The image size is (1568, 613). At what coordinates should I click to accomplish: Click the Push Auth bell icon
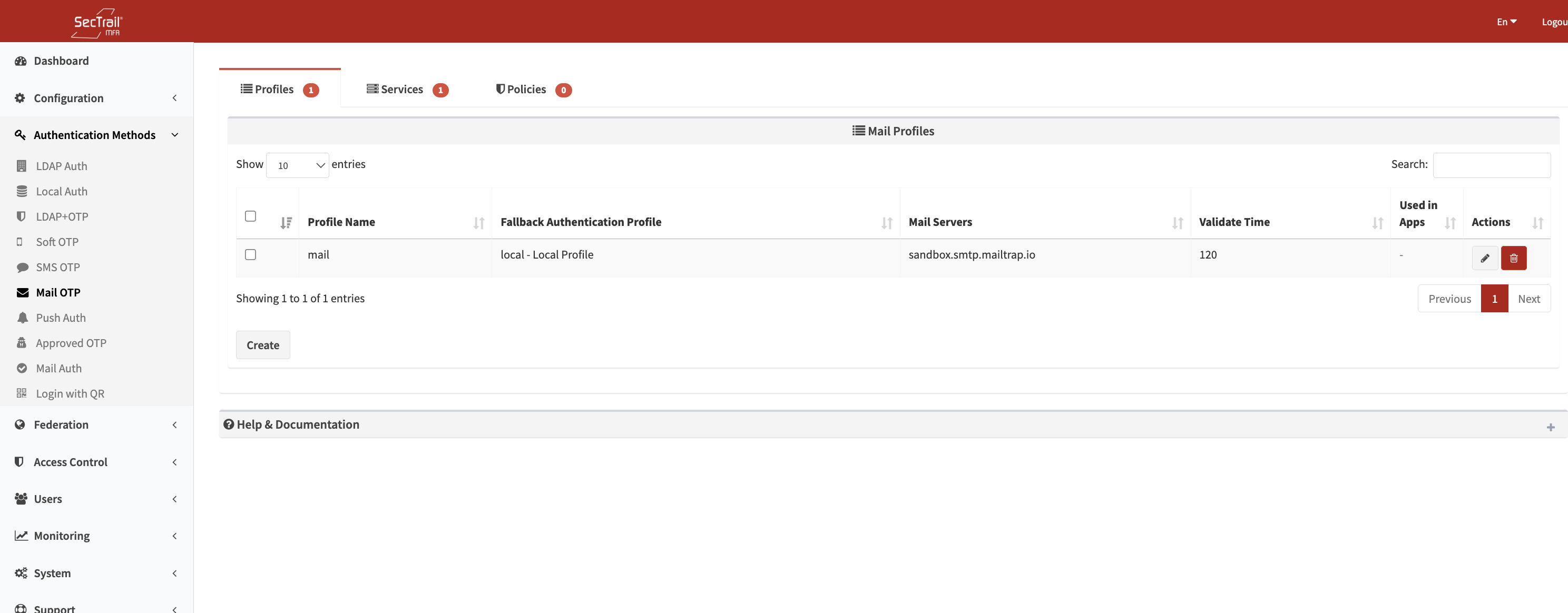(23, 318)
